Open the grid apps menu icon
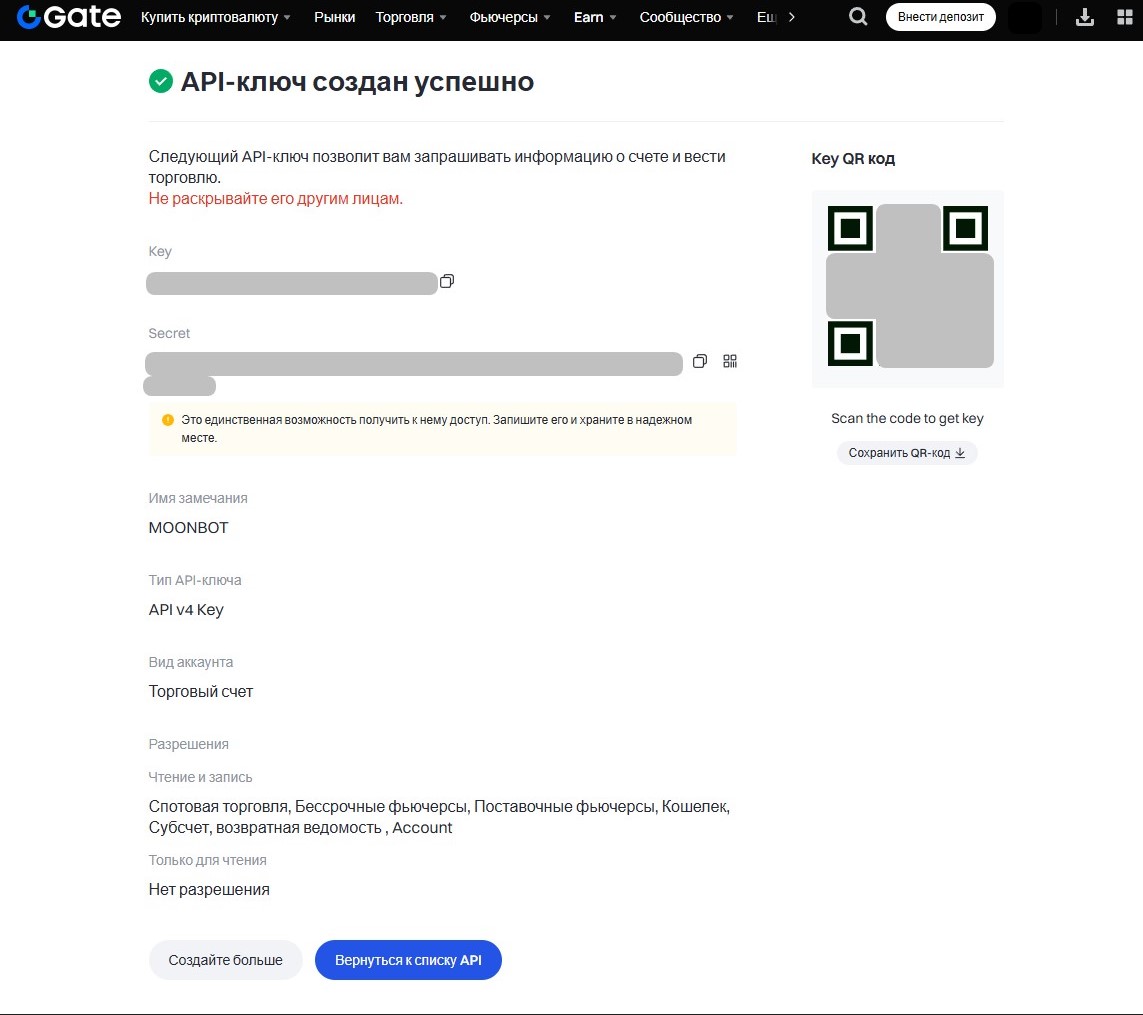 [1124, 17]
